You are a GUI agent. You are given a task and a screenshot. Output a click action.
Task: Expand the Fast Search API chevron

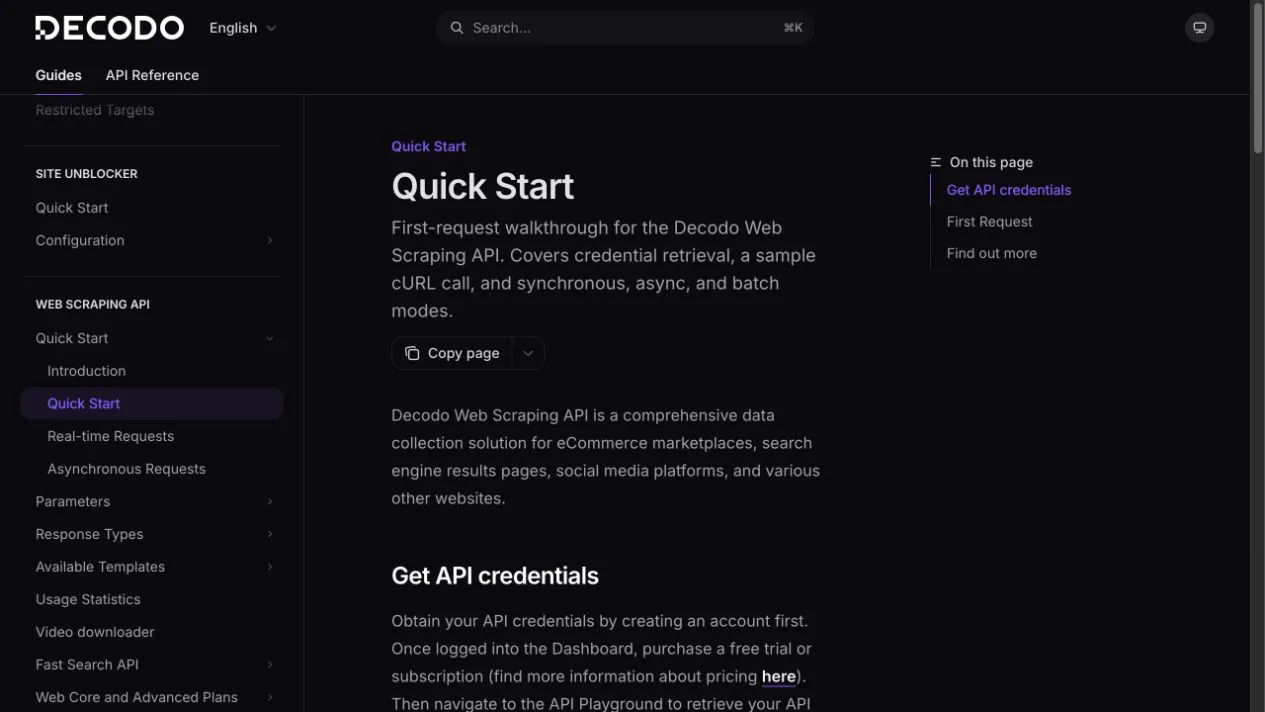(x=269, y=665)
